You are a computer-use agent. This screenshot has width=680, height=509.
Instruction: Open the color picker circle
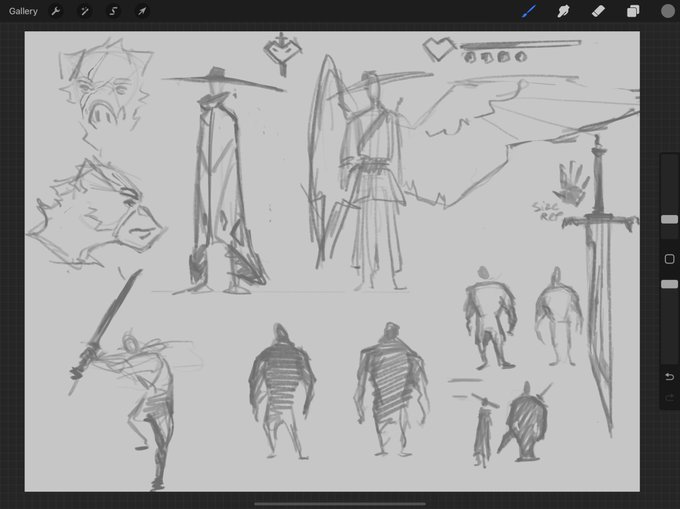pos(667,11)
